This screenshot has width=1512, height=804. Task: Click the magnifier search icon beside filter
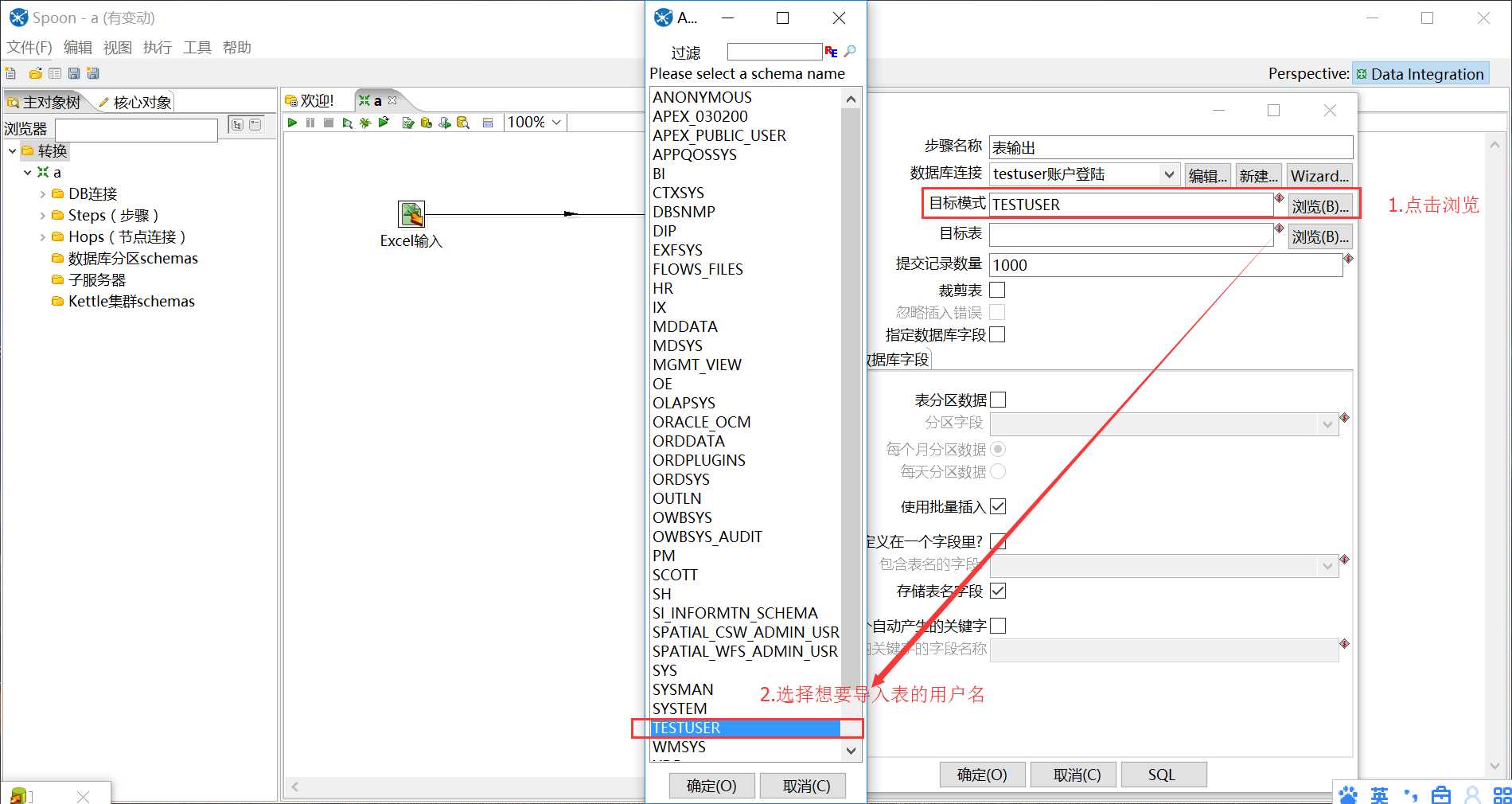click(850, 51)
